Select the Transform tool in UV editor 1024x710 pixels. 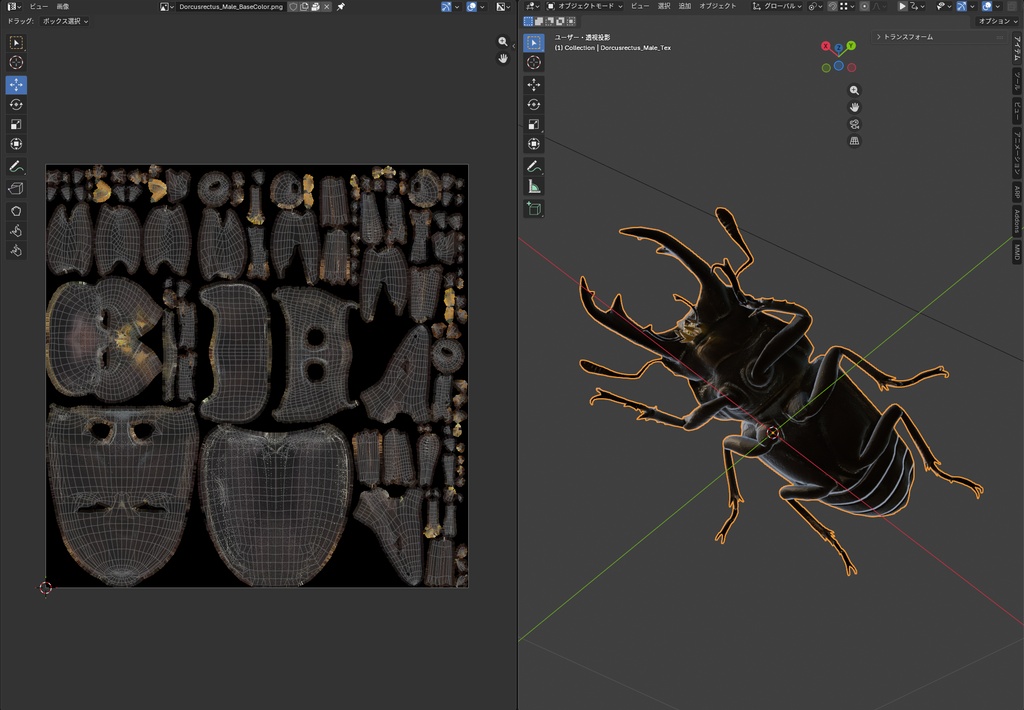pyautogui.click(x=16, y=144)
